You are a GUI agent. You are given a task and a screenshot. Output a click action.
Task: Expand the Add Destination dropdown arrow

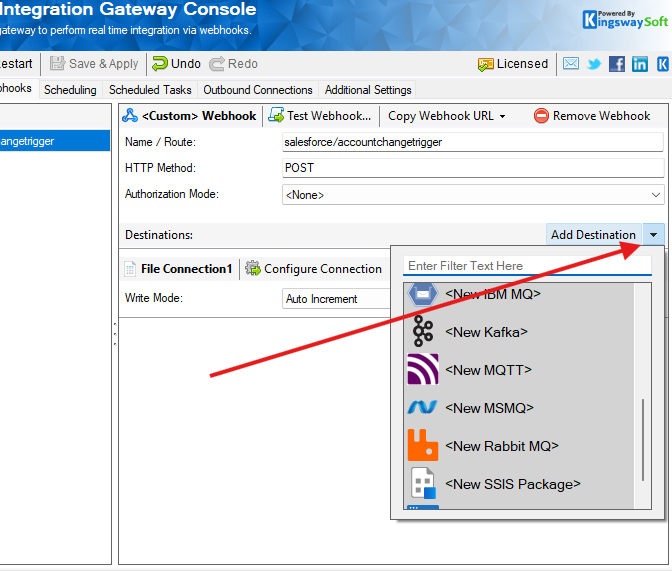(x=653, y=235)
